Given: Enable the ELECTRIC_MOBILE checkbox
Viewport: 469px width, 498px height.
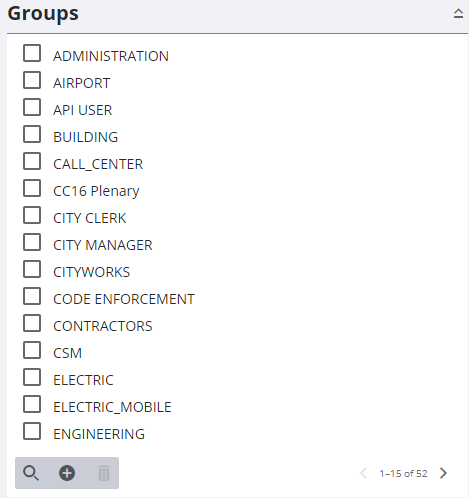Looking at the screenshot, I should tap(32, 404).
